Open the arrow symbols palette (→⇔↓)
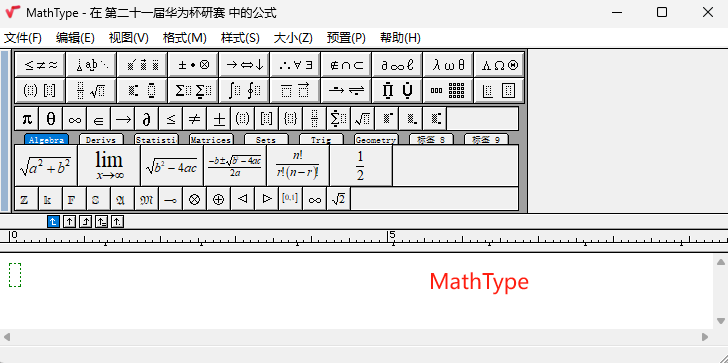This screenshot has height=363, width=728. (x=244, y=65)
